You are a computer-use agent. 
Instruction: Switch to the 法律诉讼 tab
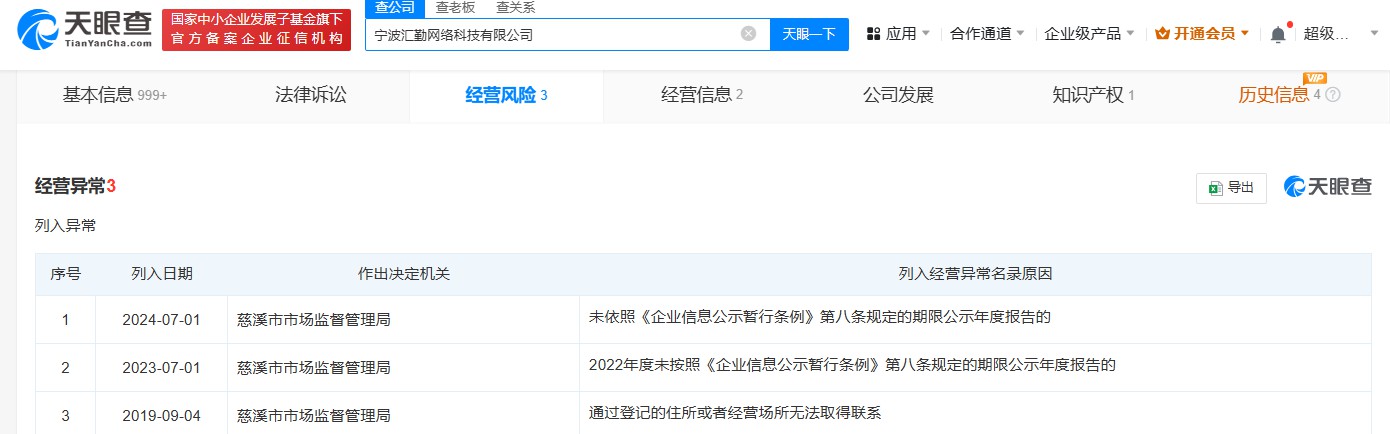311,95
